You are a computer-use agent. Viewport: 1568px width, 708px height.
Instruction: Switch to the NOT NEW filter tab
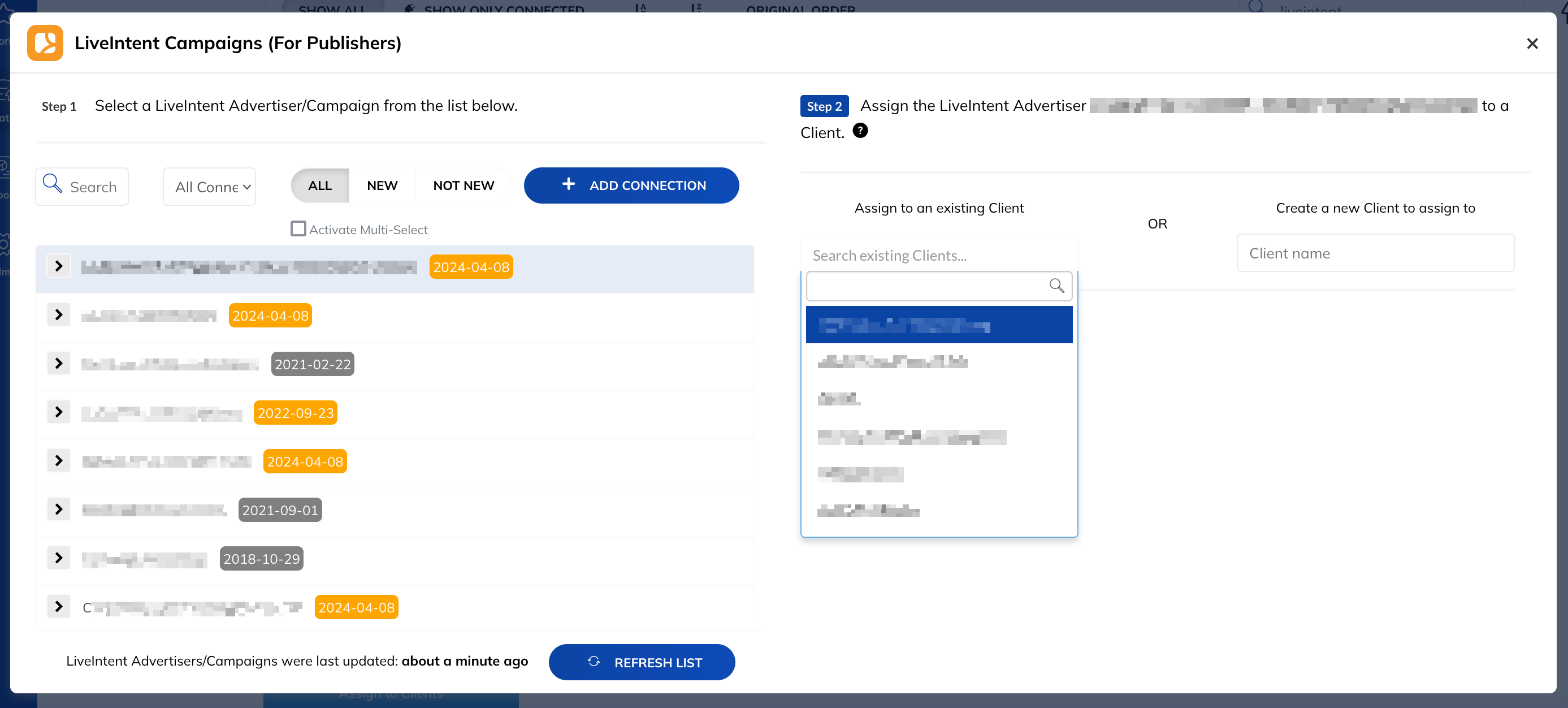click(x=463, y=185)
